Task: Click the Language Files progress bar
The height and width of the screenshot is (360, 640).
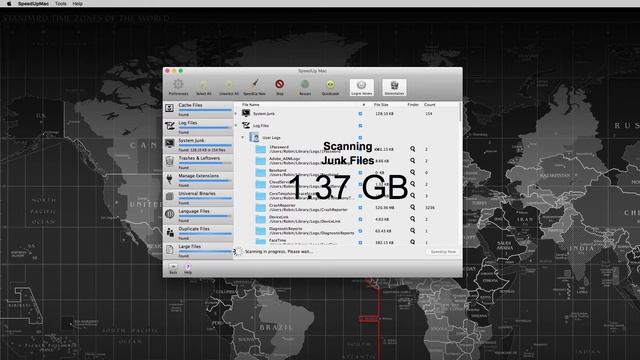Action: click(205, 216)
